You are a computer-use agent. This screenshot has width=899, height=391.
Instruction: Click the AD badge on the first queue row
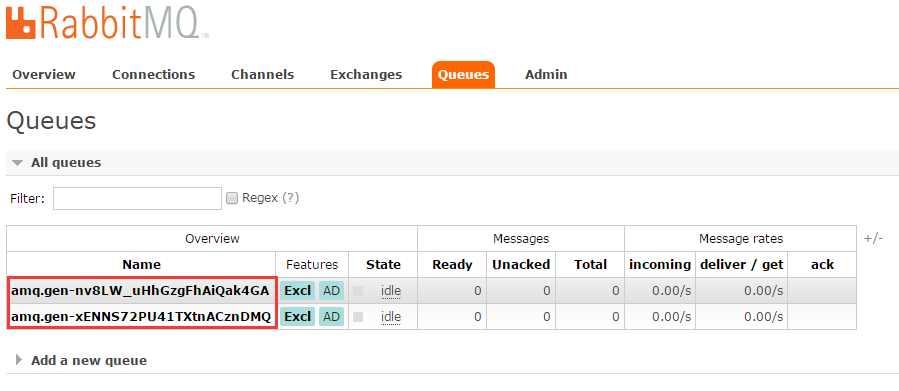(x=331, y=291)
